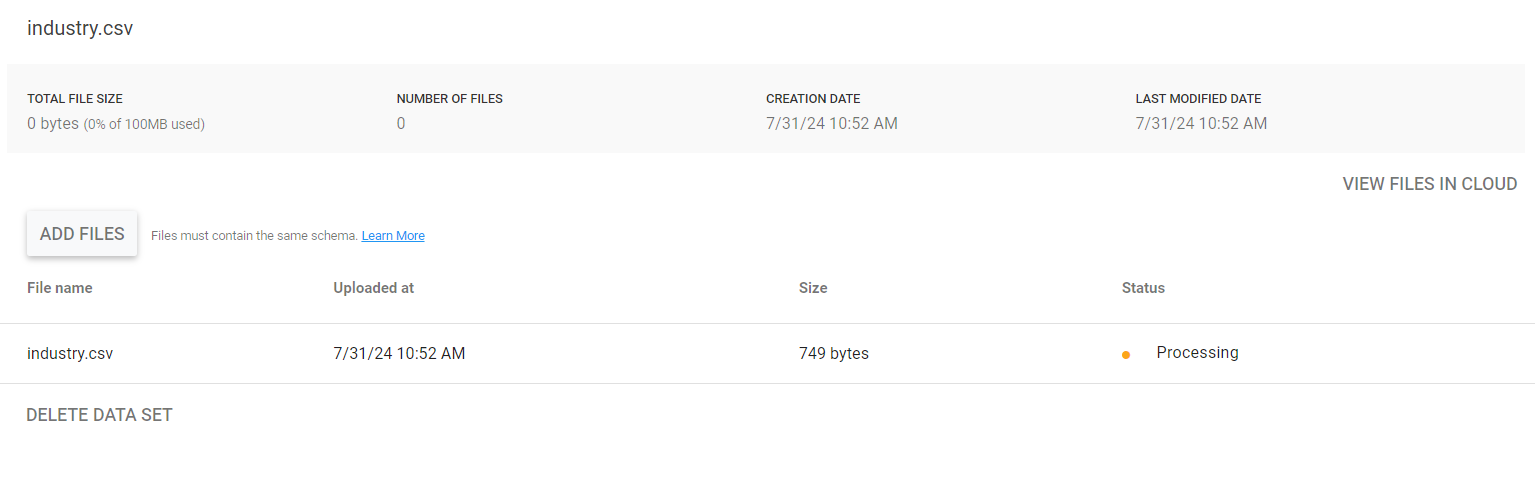
Task: Select the industry.csv file row name
Action: [70, 353]
